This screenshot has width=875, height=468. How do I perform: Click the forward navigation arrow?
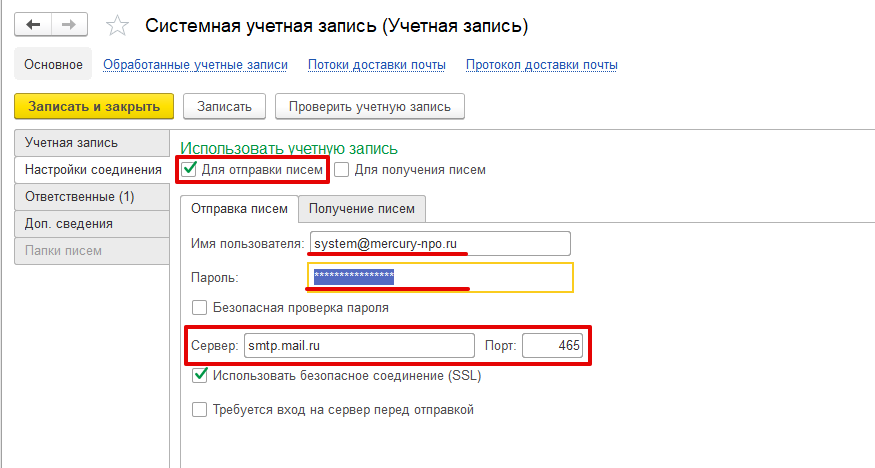coord(69,23)
